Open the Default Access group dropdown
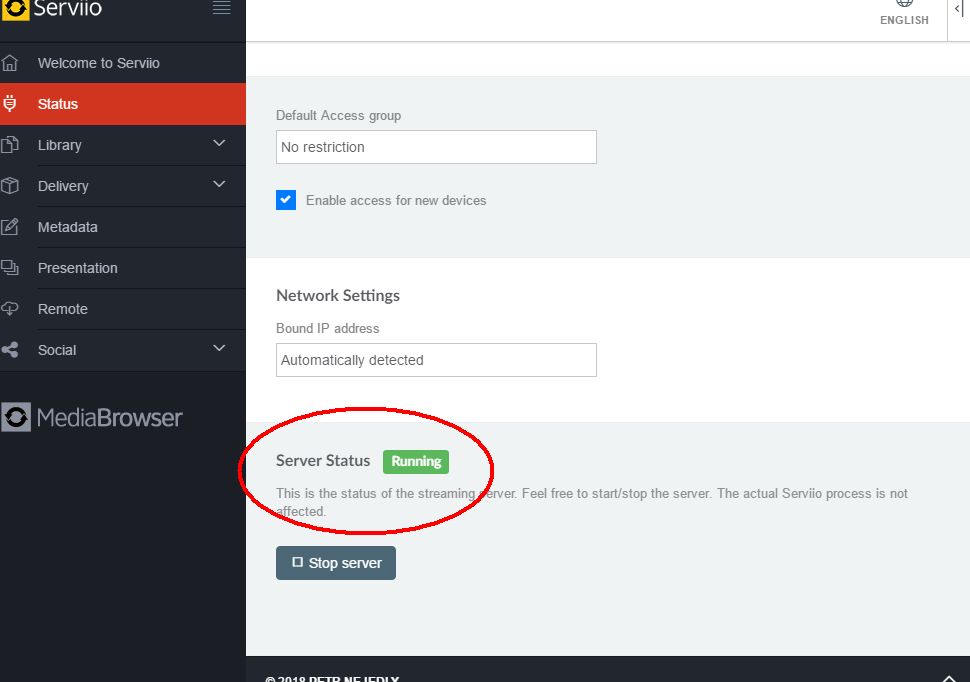The height and width of the screenshot is (682, 970). click(x=436, y=147)
